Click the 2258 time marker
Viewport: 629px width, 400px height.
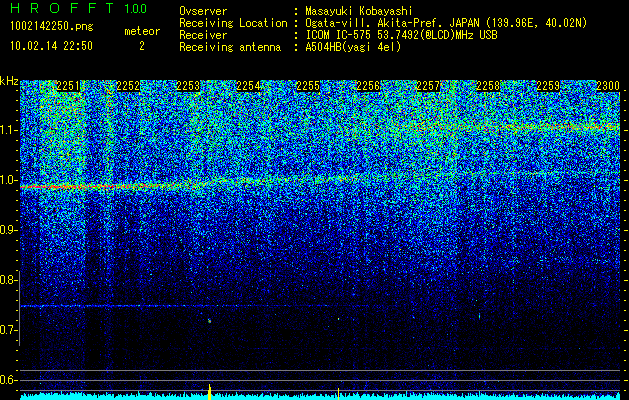click(488, 86)
